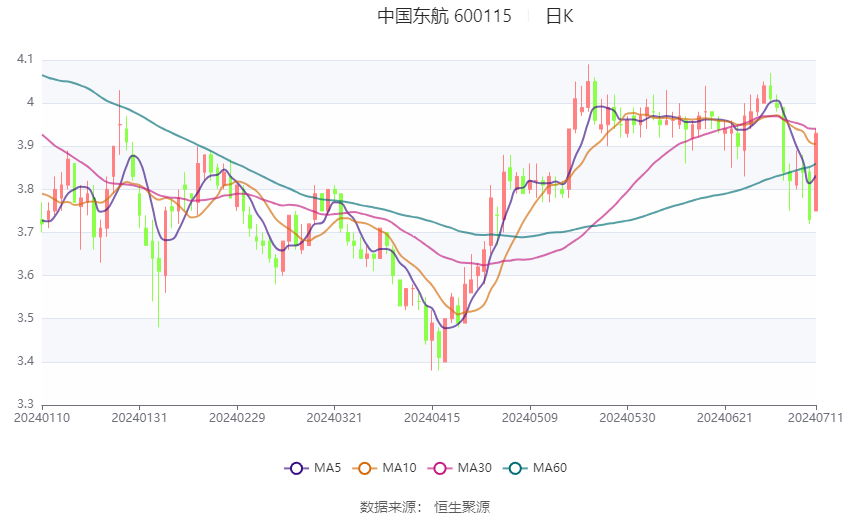Jump to the 20240530 axis date
Image resolution: width=850 pixels, height=517 pixels.
click(627, 416)
